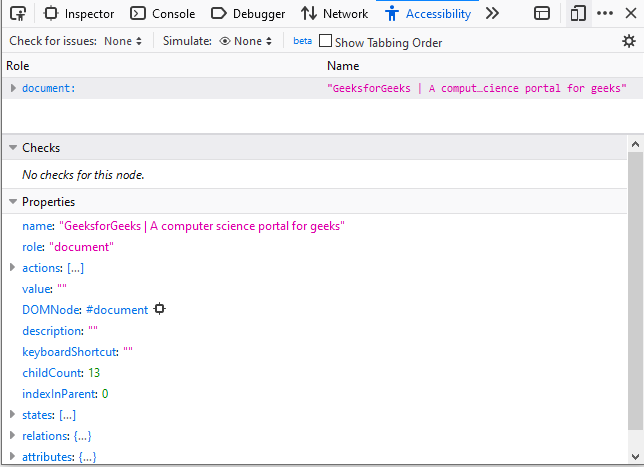Image resolution: width=644 pixels, height=467 pixels.
Task: Switch to the Console tab
Action: pos(162,14)
